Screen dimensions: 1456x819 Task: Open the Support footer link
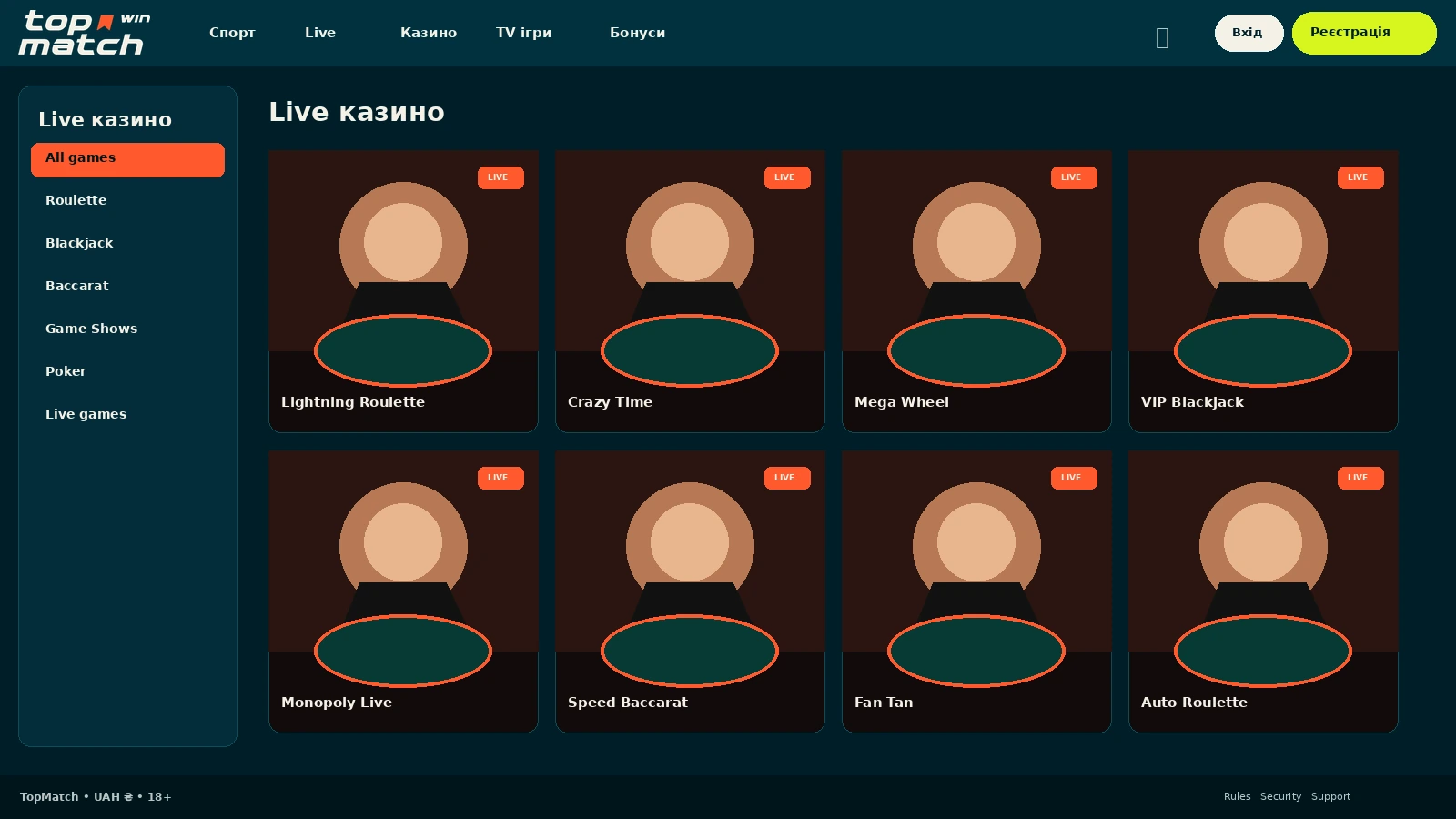click(x=1330, y=796)
